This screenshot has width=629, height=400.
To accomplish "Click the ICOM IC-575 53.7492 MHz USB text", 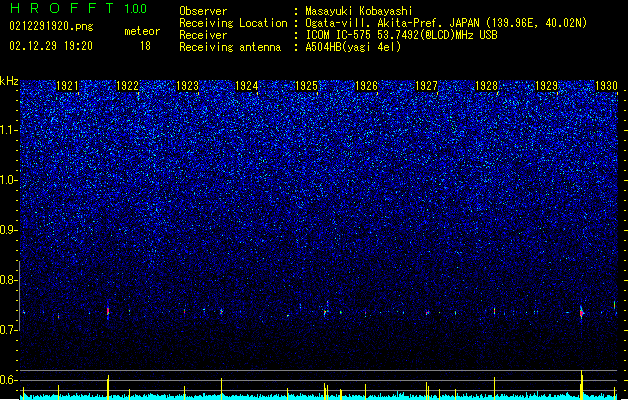I will click(x=401, y=35).
